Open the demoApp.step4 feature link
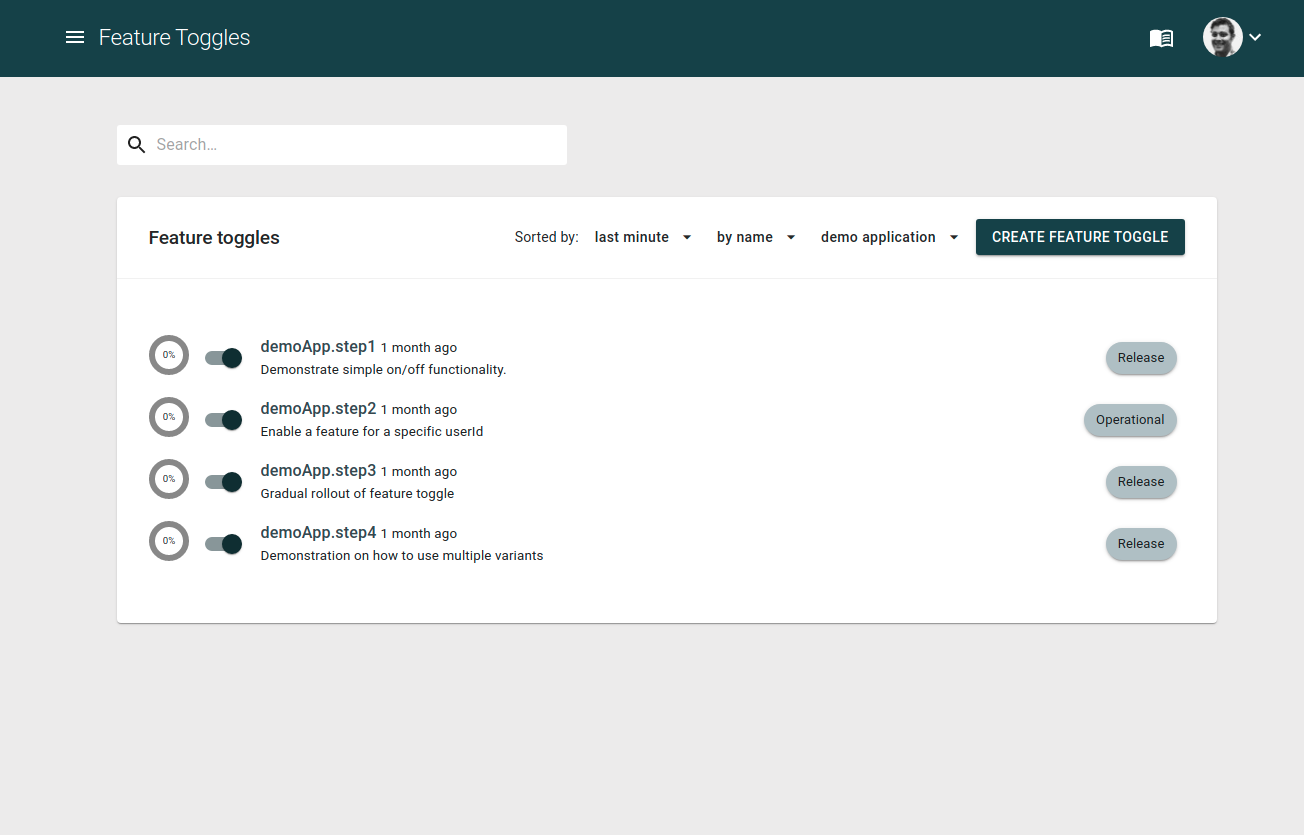This screenshot has height=835, width=1304. tap(318, 533)
